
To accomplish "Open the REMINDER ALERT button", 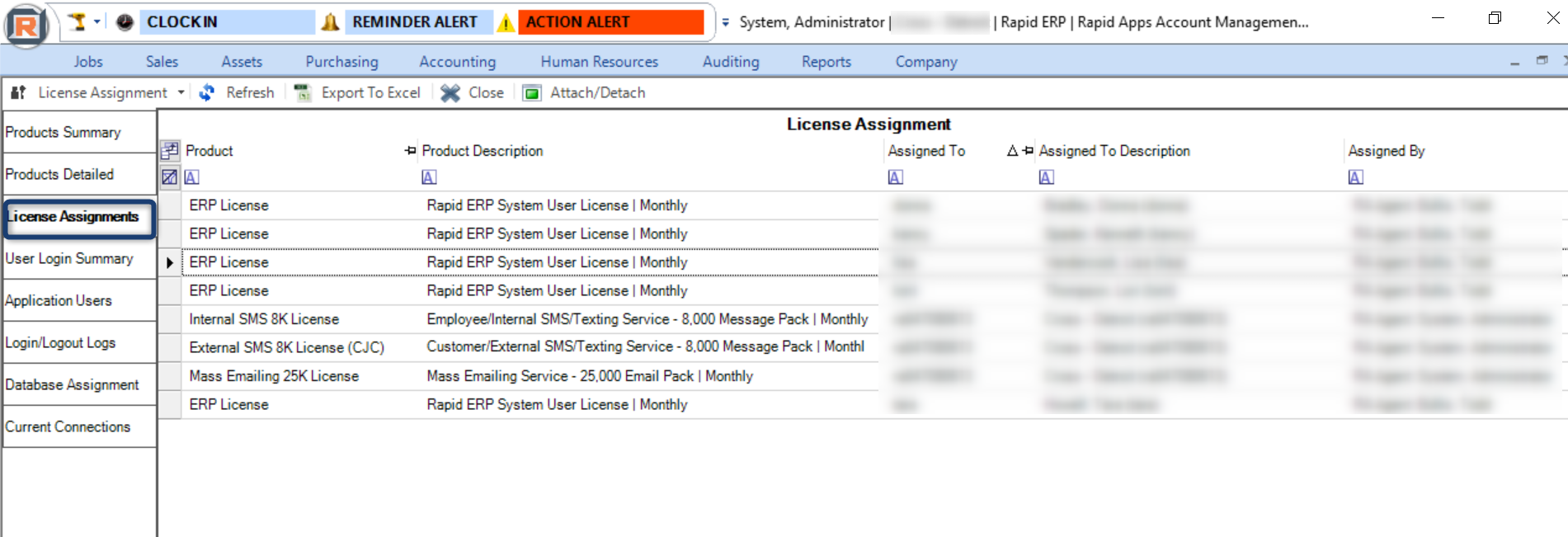I will tap(418, 22).
